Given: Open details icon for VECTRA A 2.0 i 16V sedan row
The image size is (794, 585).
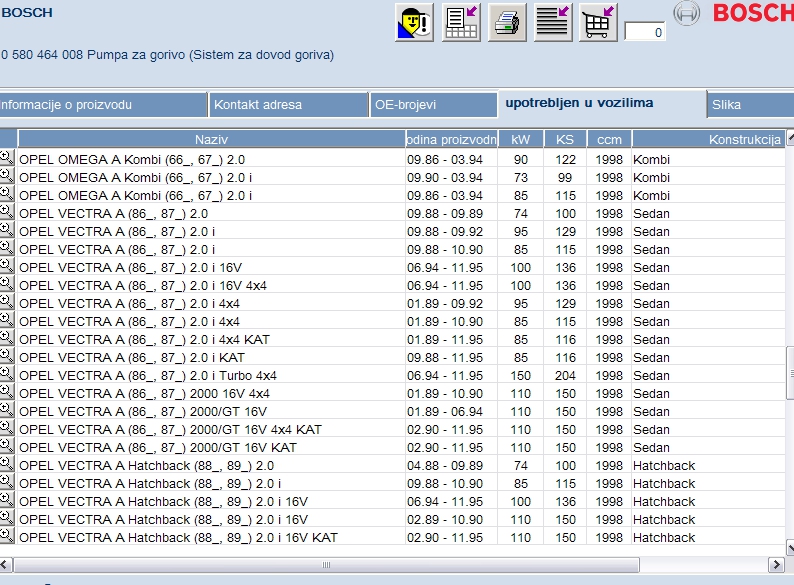Looking at the screenshot, I should [x=7, y=265].
